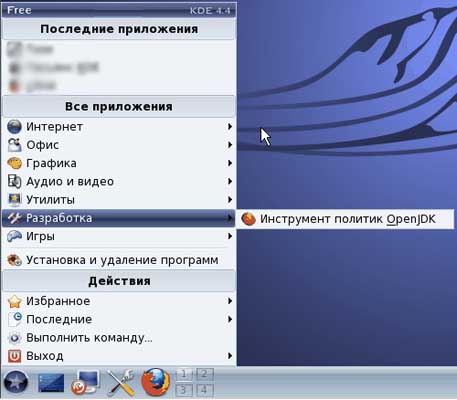Switch to virtual desktop 3
This screenshot has width=457, height=400.
pos(184,390)
